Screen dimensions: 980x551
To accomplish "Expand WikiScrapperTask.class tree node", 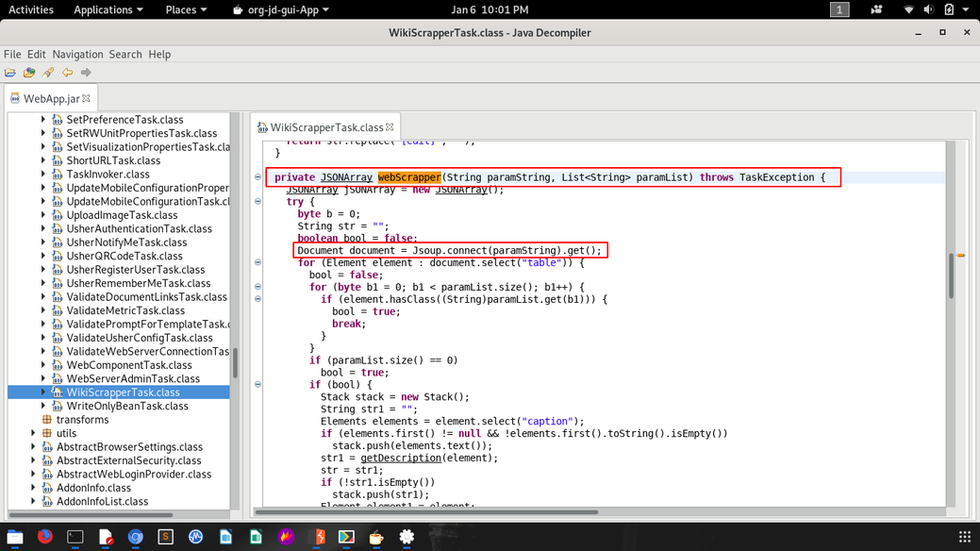I will click(x=43, y=392).
